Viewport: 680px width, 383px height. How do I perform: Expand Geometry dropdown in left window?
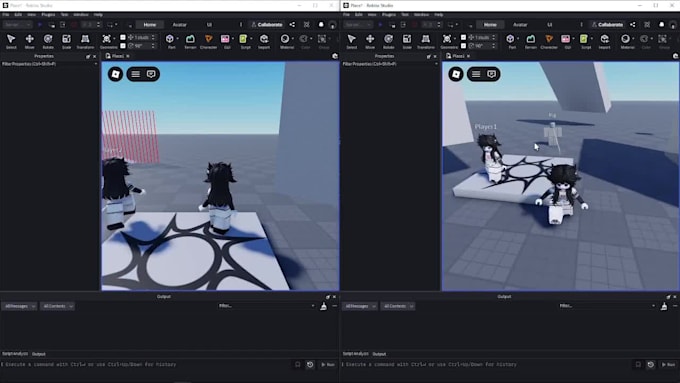click(x=114, y=39)
